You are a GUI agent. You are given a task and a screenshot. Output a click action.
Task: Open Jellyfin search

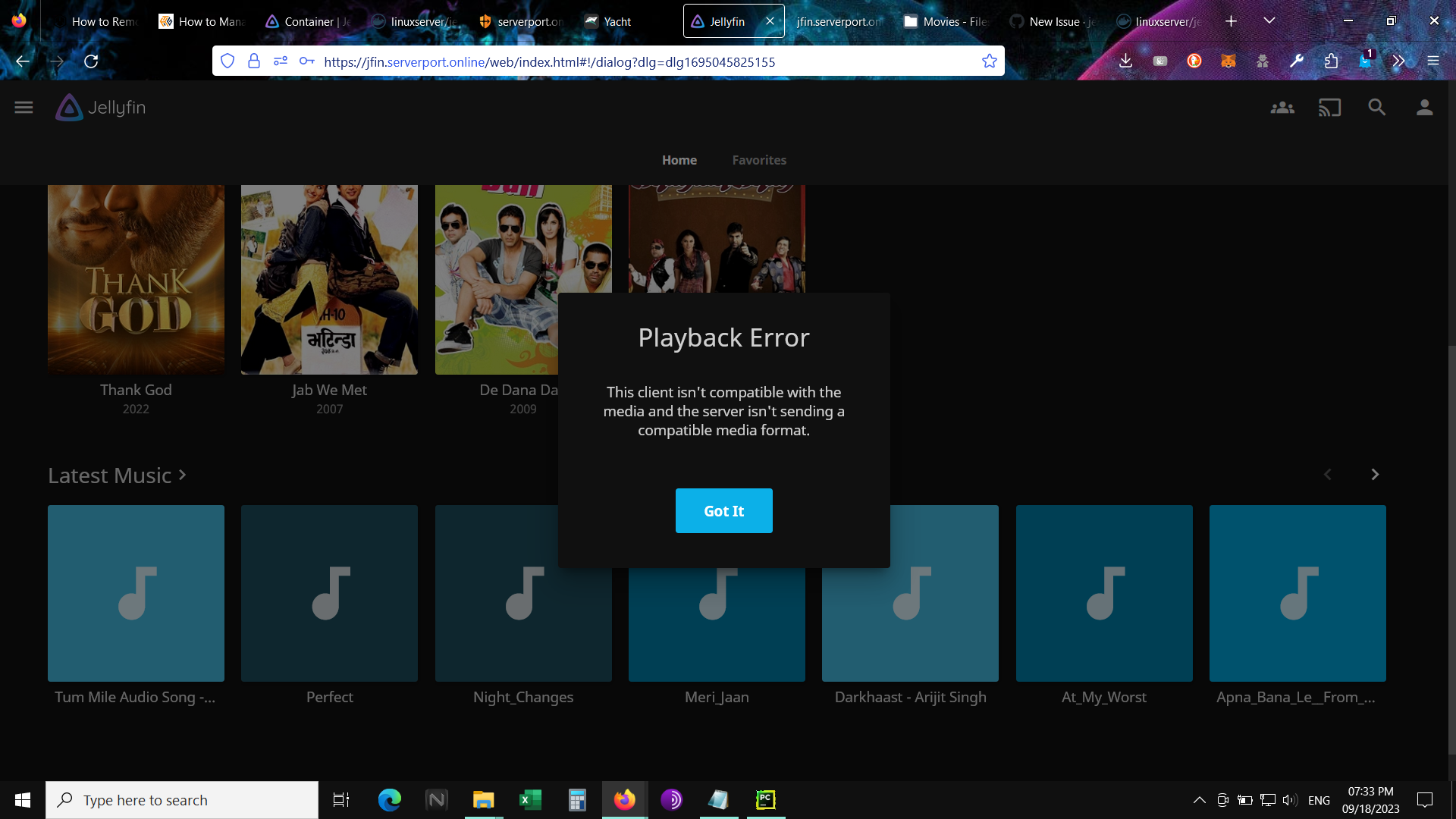click(1377, 107)
